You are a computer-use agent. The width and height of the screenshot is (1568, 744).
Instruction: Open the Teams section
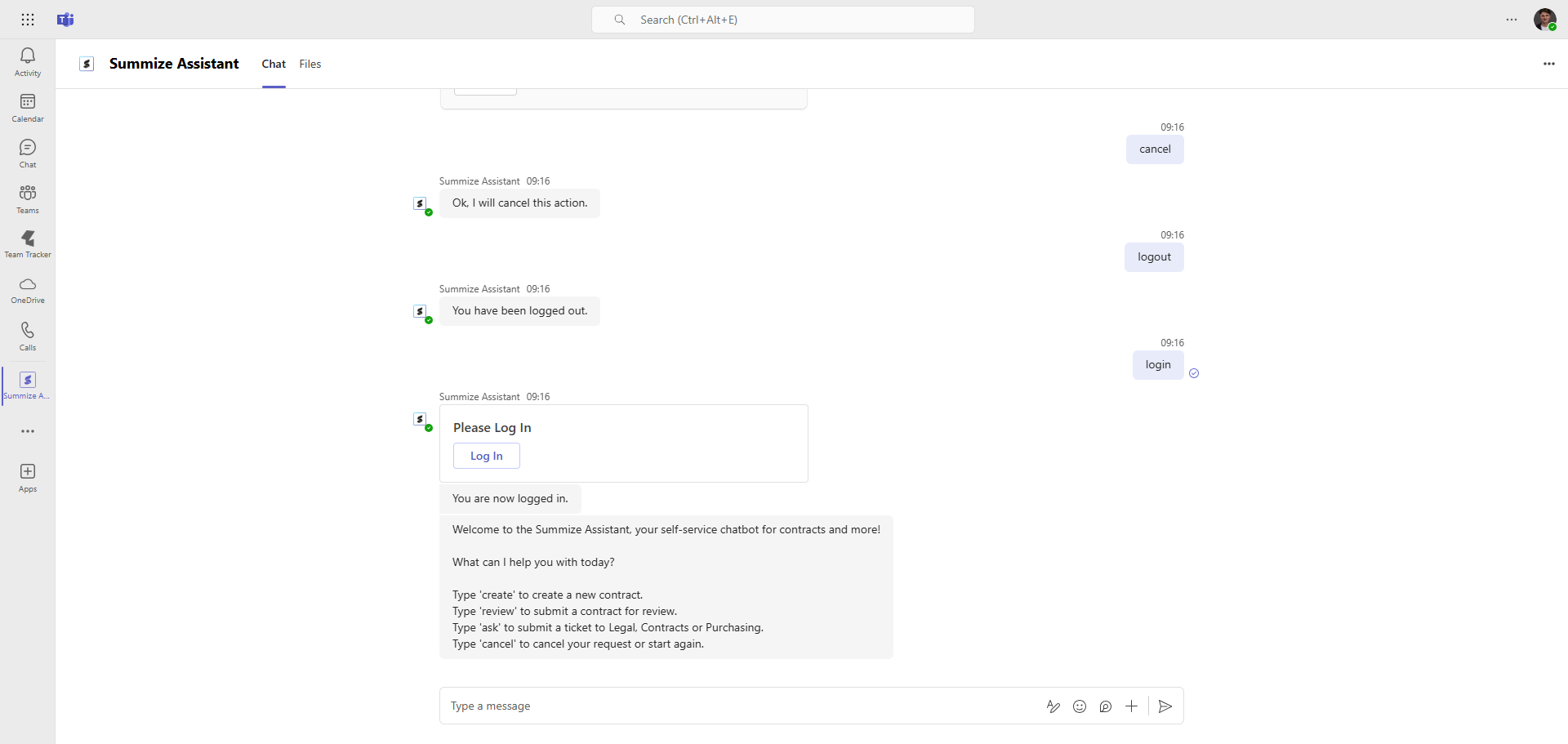(28, 198)
